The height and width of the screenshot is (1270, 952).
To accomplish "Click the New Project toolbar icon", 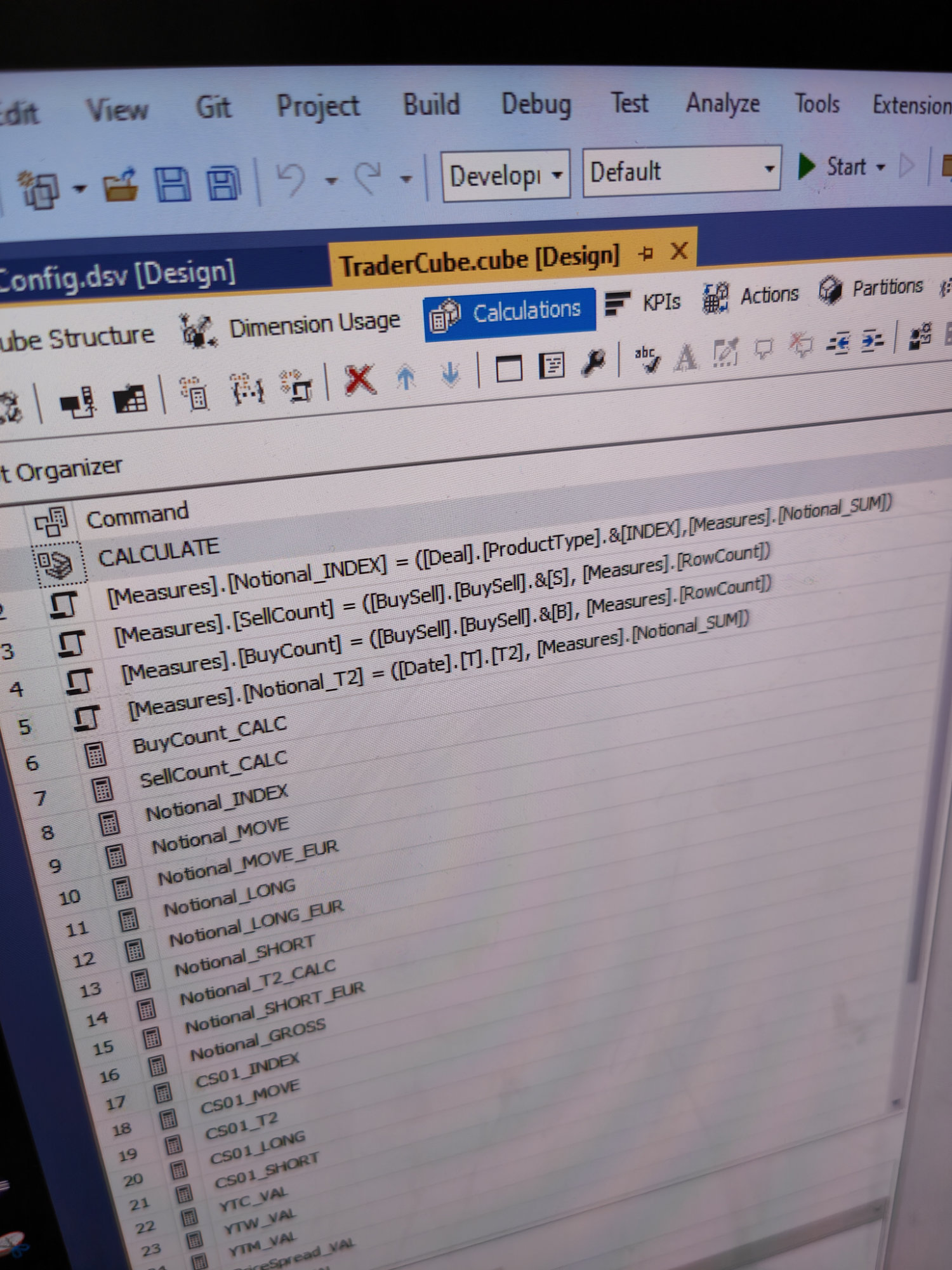I will [38, 189].
